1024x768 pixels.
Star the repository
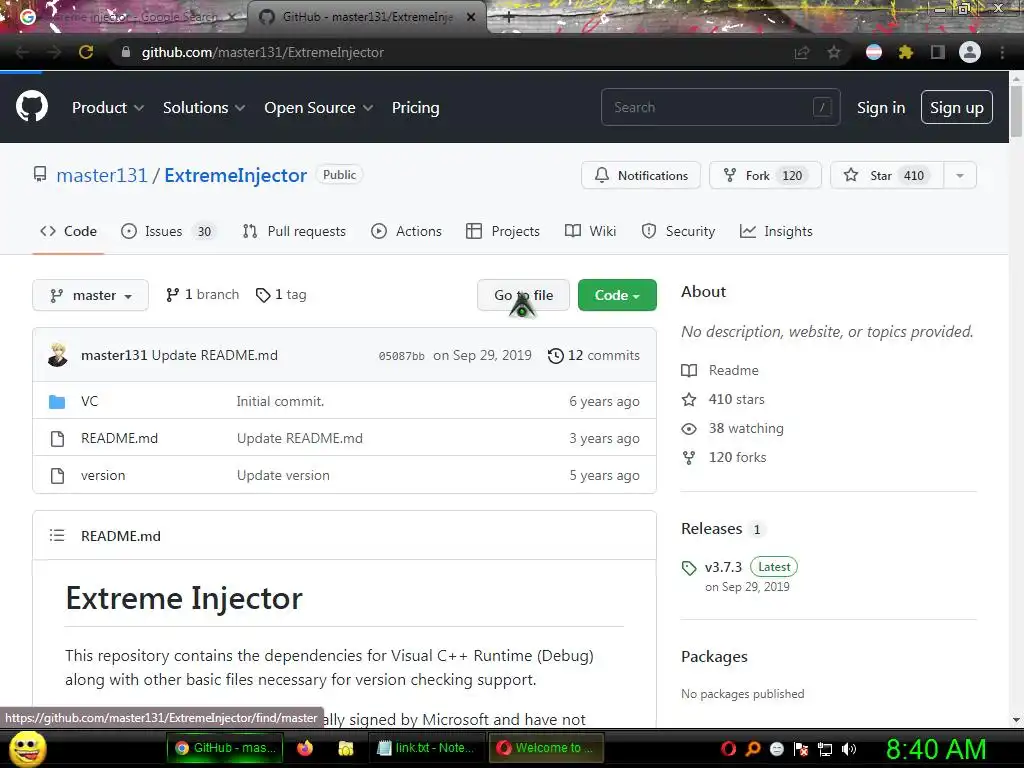(886, 175)
